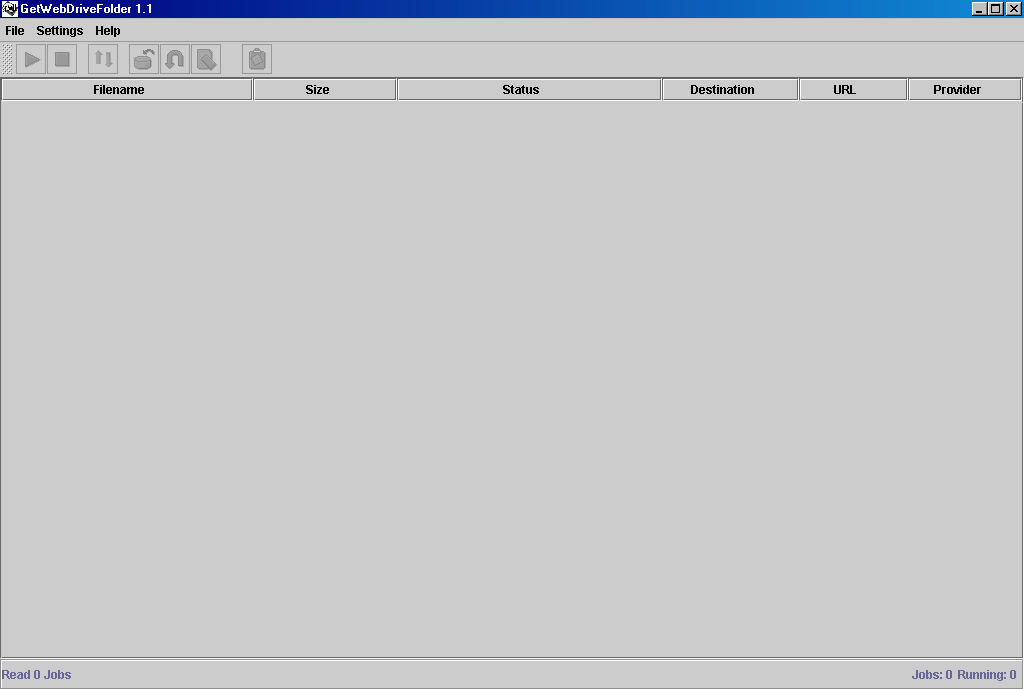Click the toolbar drag handle grip

[x=8, y=60]
